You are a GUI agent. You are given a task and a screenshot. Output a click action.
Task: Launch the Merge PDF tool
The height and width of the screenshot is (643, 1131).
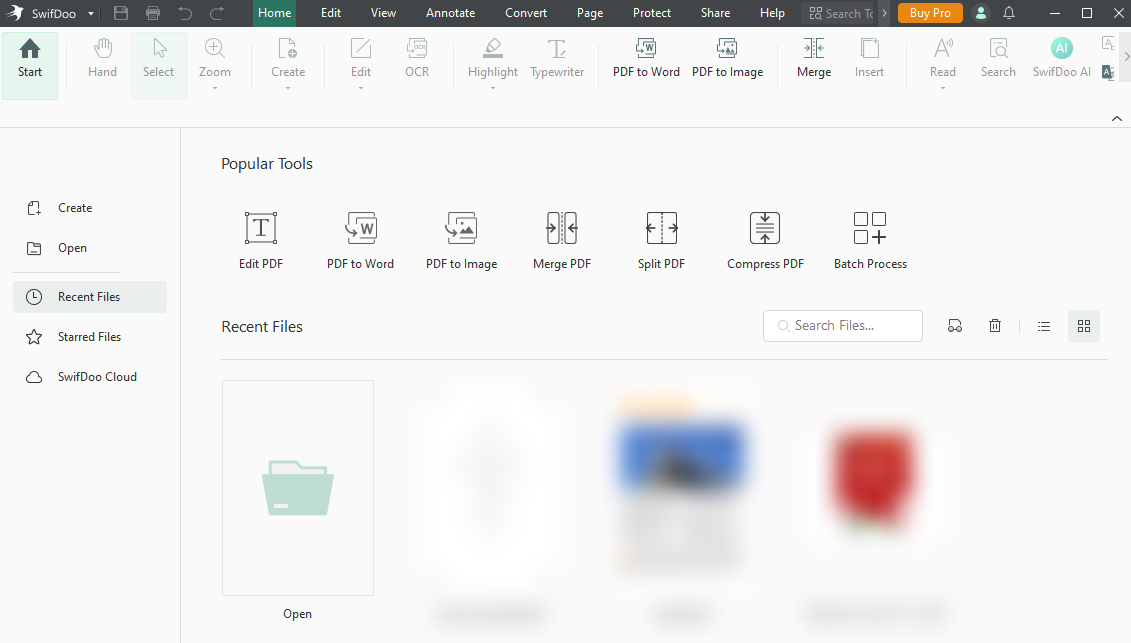[x=561, y=238]
